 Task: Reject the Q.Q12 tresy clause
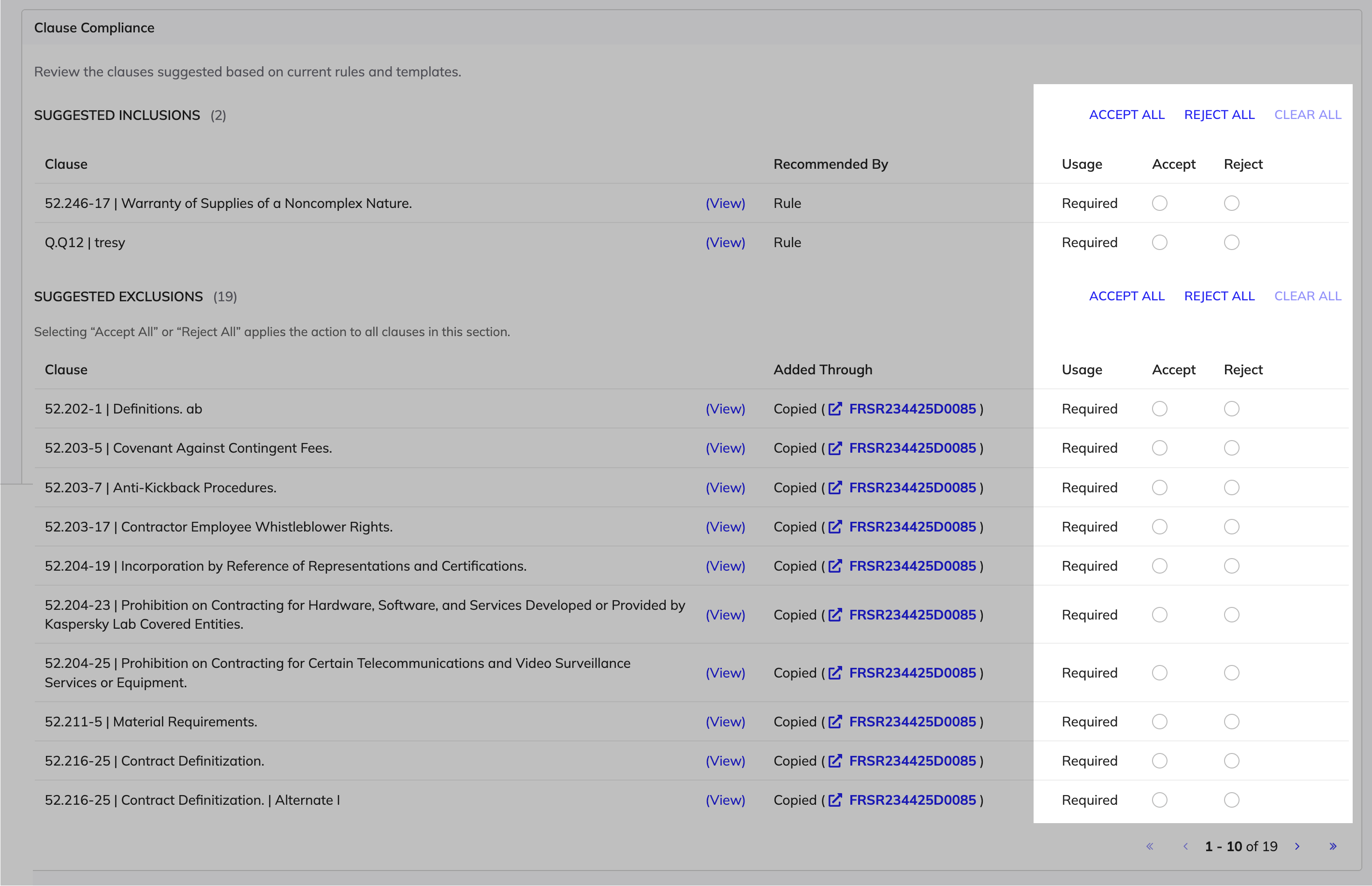pyautogui.click(x=1232, y=243)
